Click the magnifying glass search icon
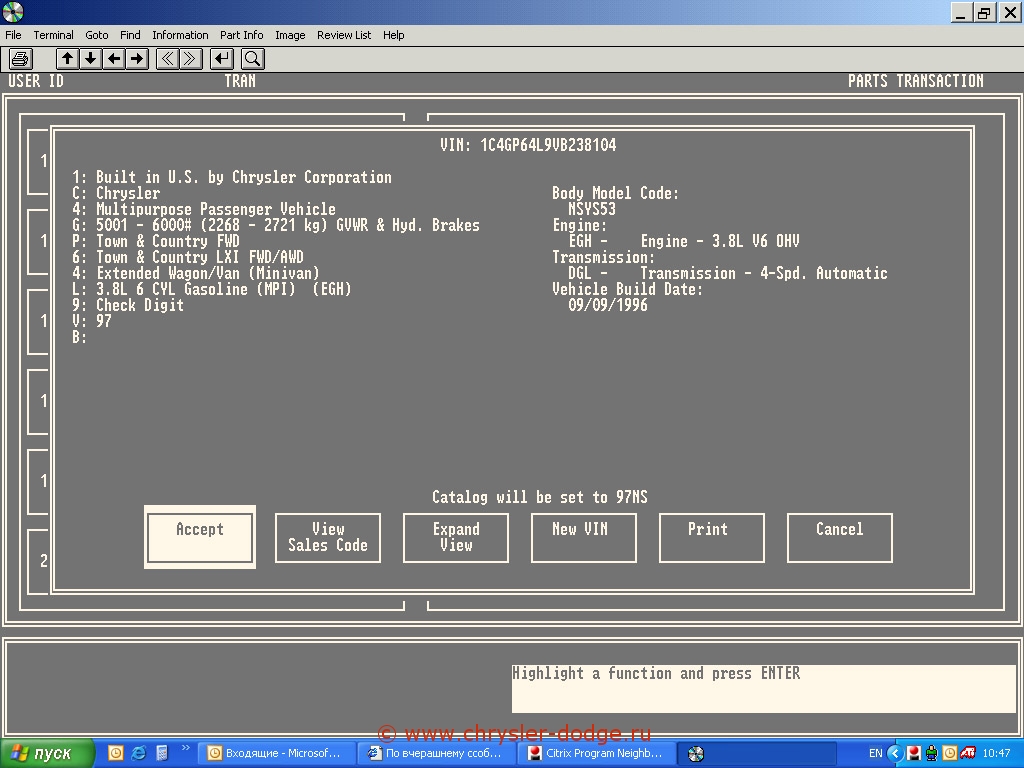1024x768 pixels. pos(253,59)
